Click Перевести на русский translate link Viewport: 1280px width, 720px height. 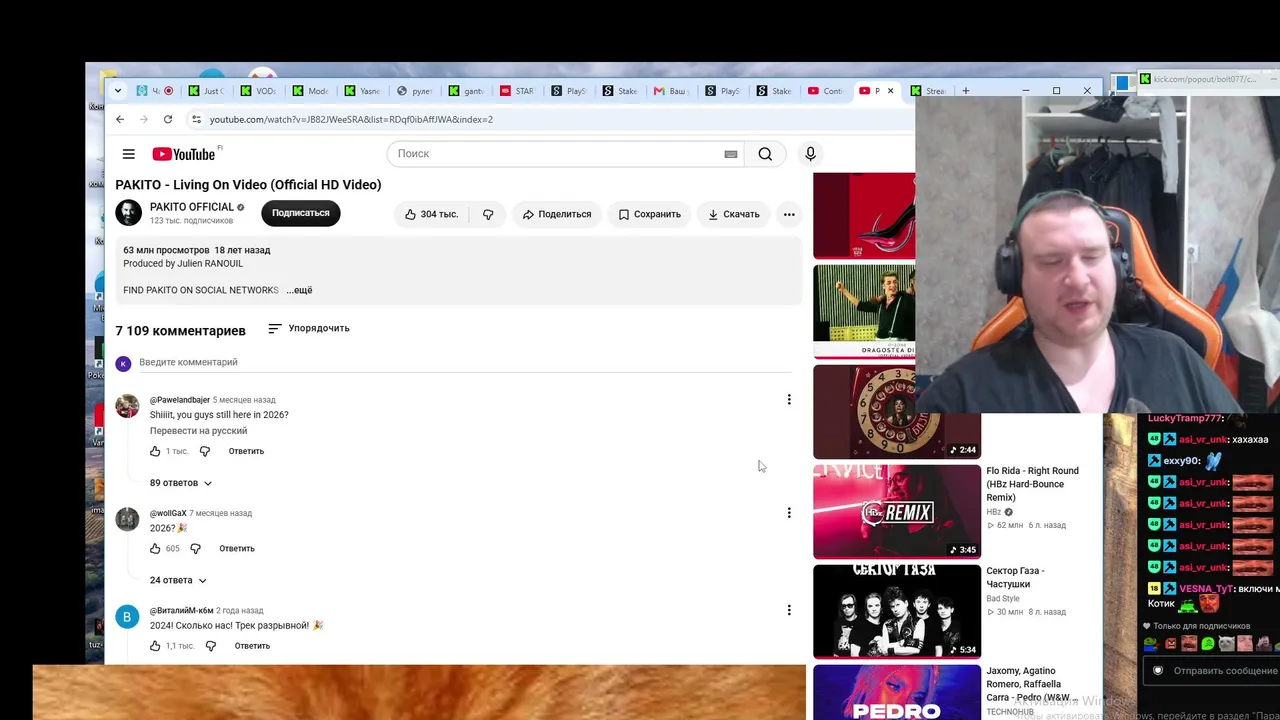198,431
